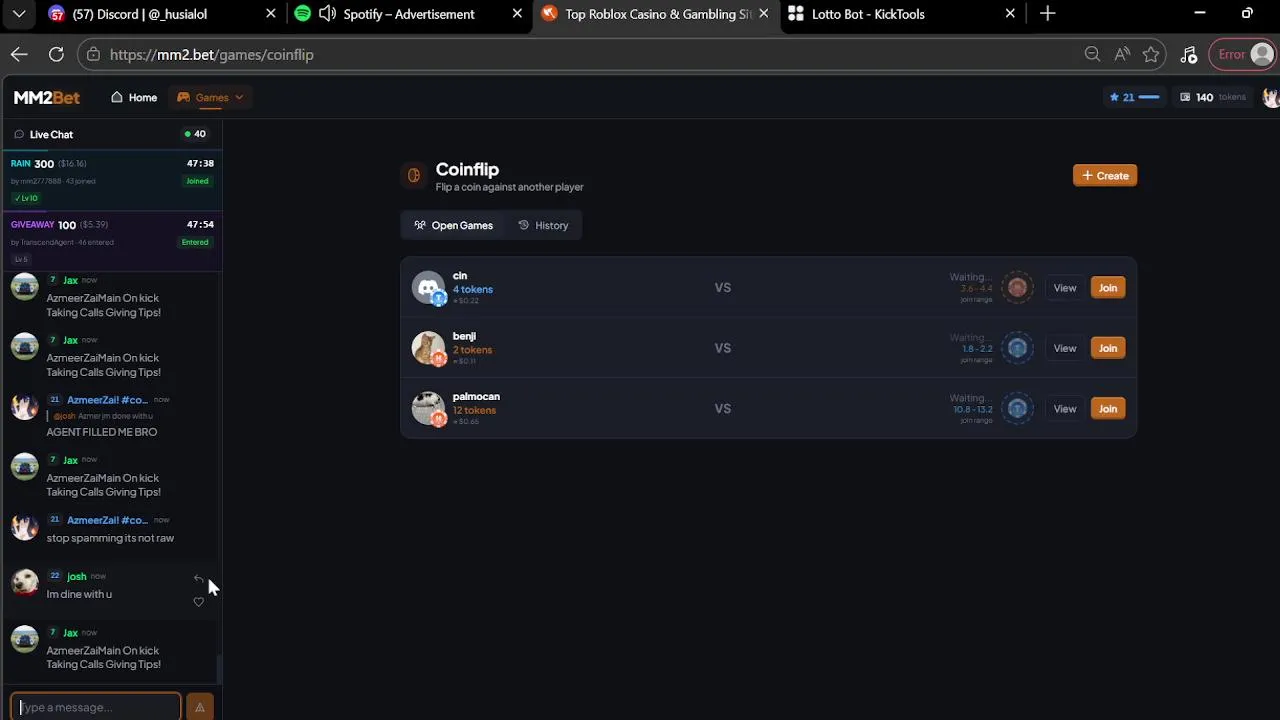The image size is (1280, 720).
Task: Mute the Spotify tab via the speaker icon
Action: (x=327, y=14)
